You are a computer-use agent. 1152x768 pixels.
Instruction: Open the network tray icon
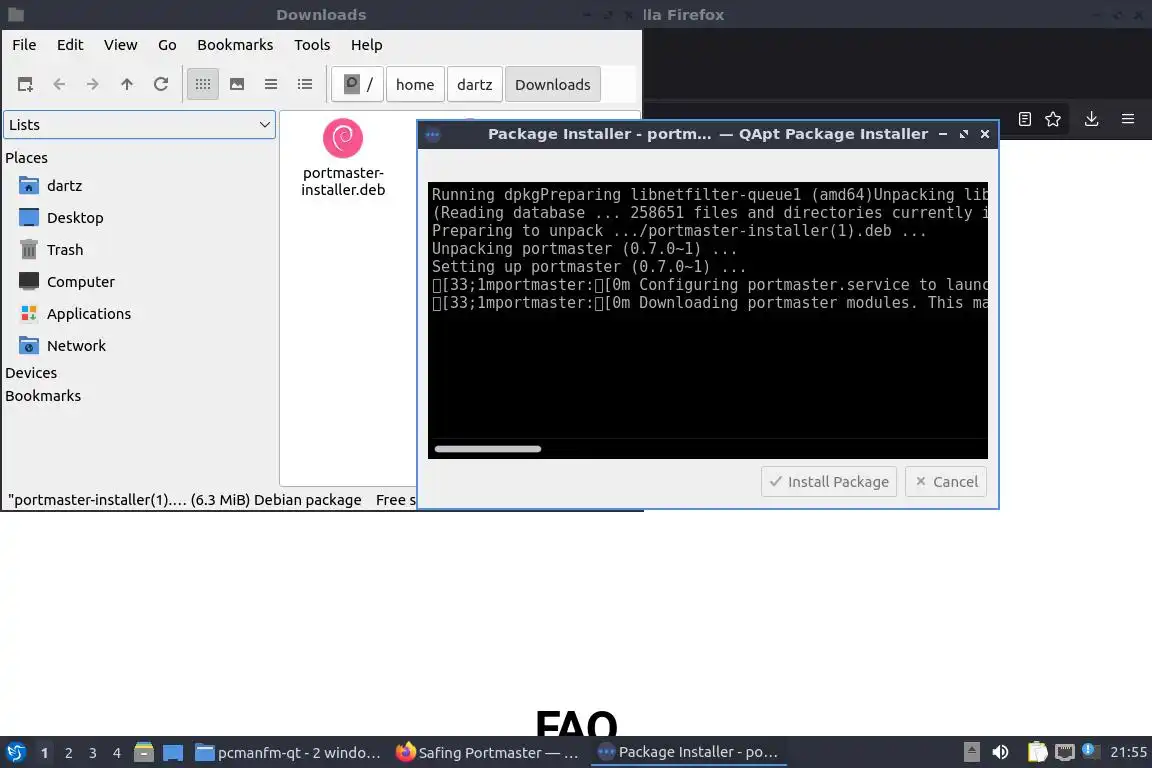1065,753
